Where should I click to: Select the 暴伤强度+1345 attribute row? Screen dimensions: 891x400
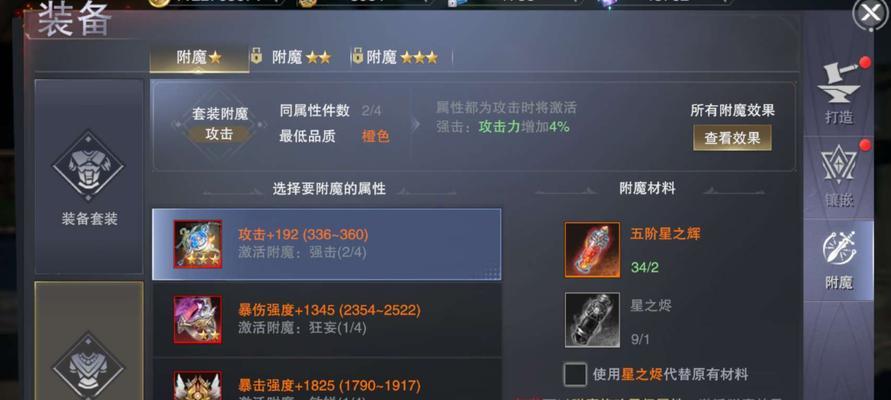click(x=327, y=319)
